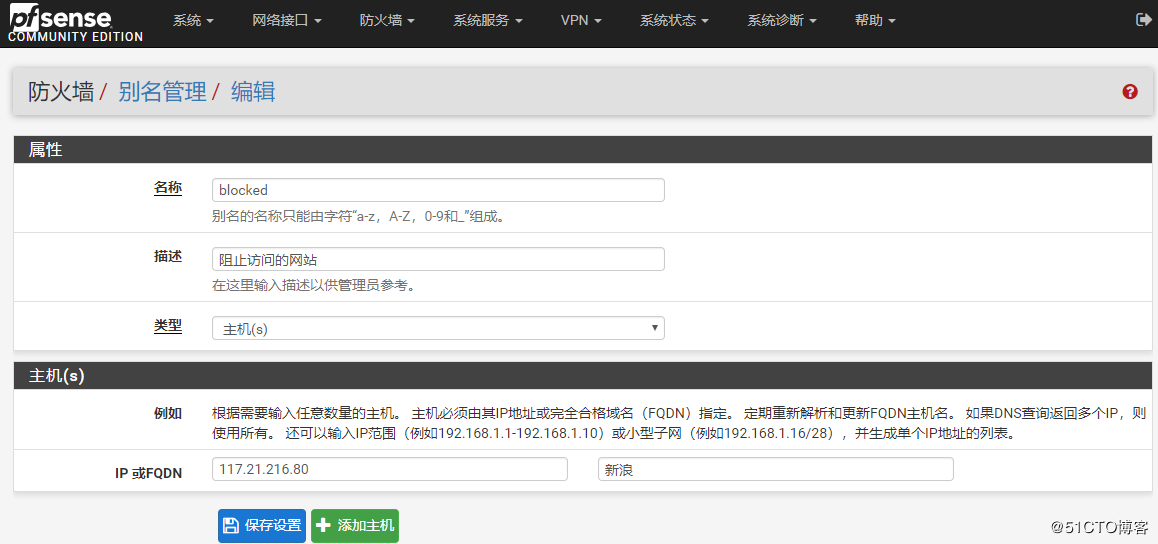The image size is (1158, 544).
Task: Open the 网络接口 menu
Action: tap(286, 21)
